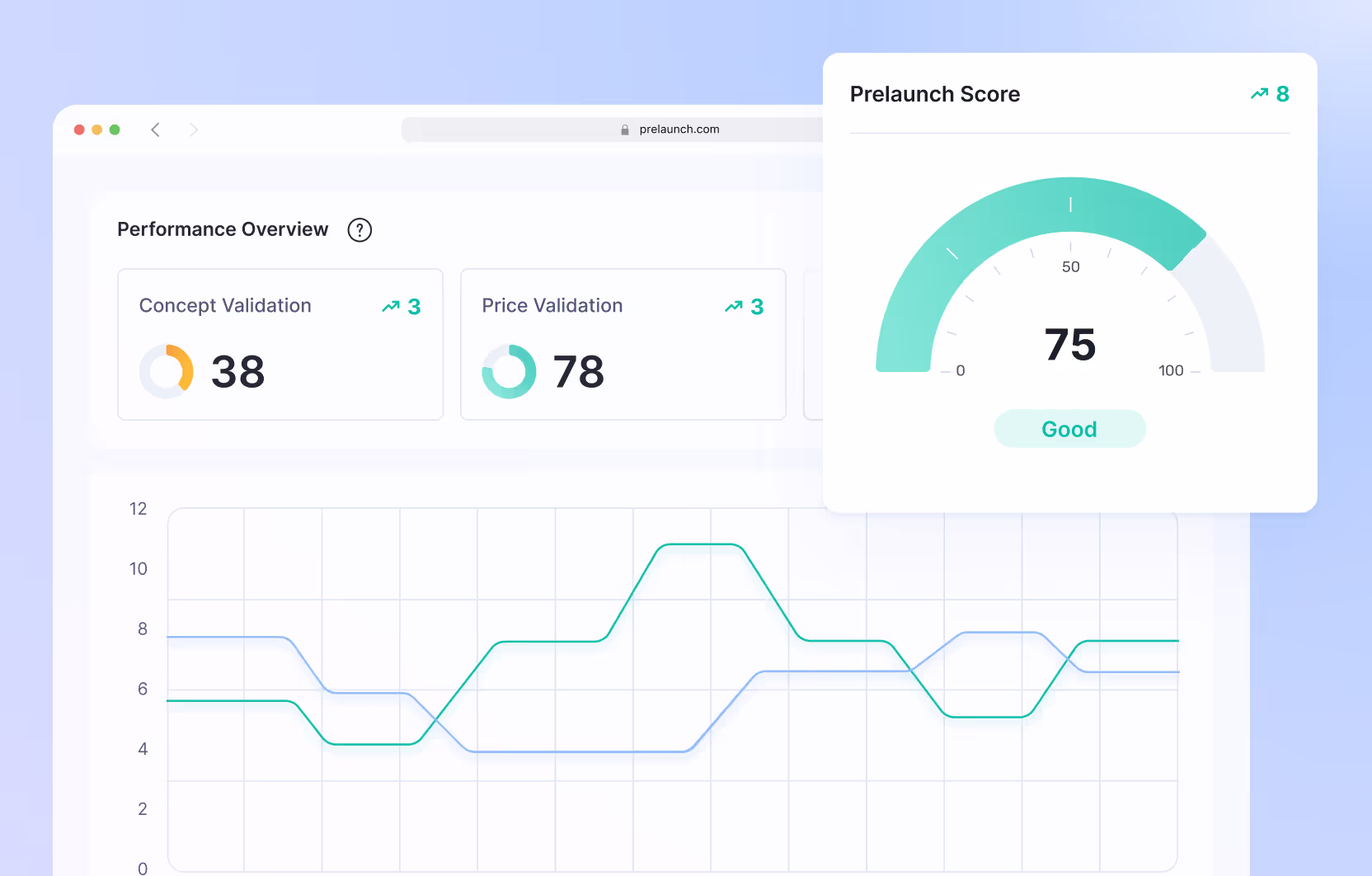Screen dimensions: 1372x876
Task: Click the Performance Overview heading
Action: coord(223,229)
